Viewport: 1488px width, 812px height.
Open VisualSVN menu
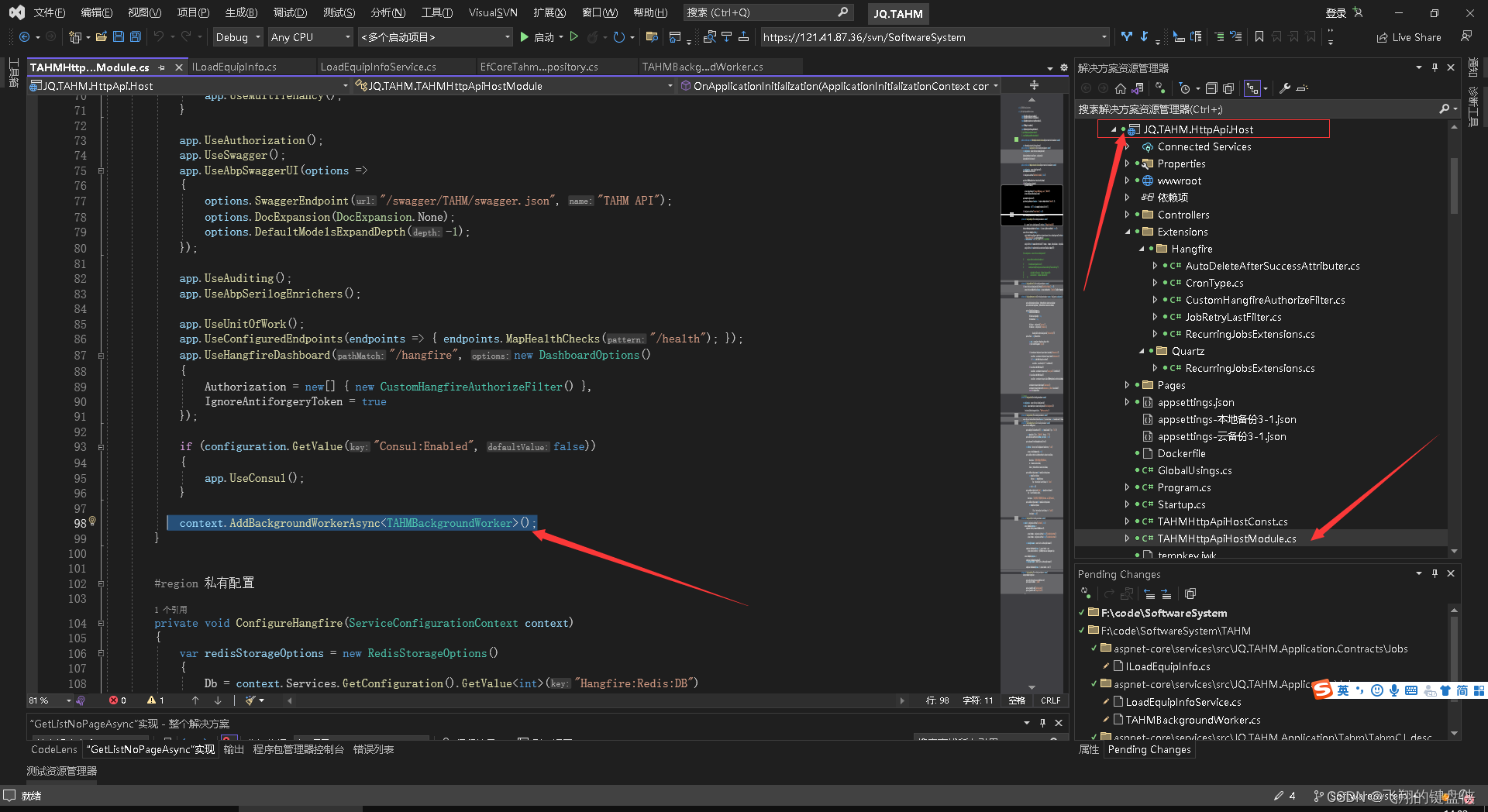tap(493, 12)
